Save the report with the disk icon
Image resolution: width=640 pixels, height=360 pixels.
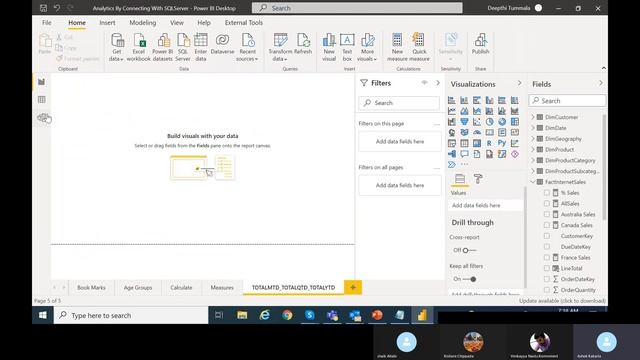coord(43,8)
